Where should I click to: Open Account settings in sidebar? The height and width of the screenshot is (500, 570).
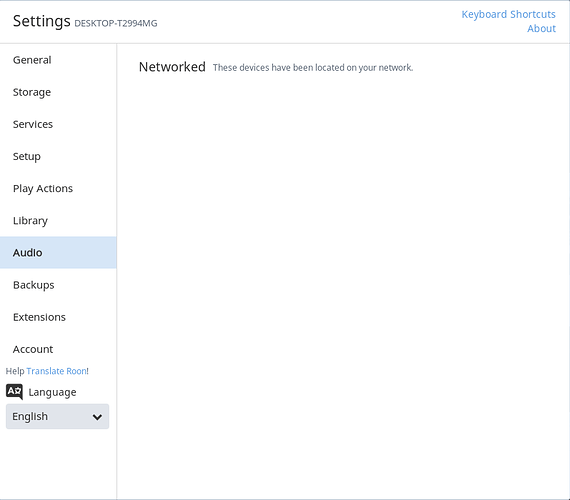click(58, 349)
